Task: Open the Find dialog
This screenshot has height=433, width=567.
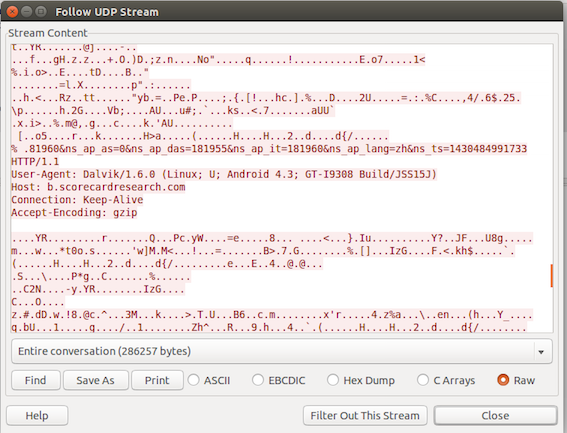Action: [x=35, y=380]
